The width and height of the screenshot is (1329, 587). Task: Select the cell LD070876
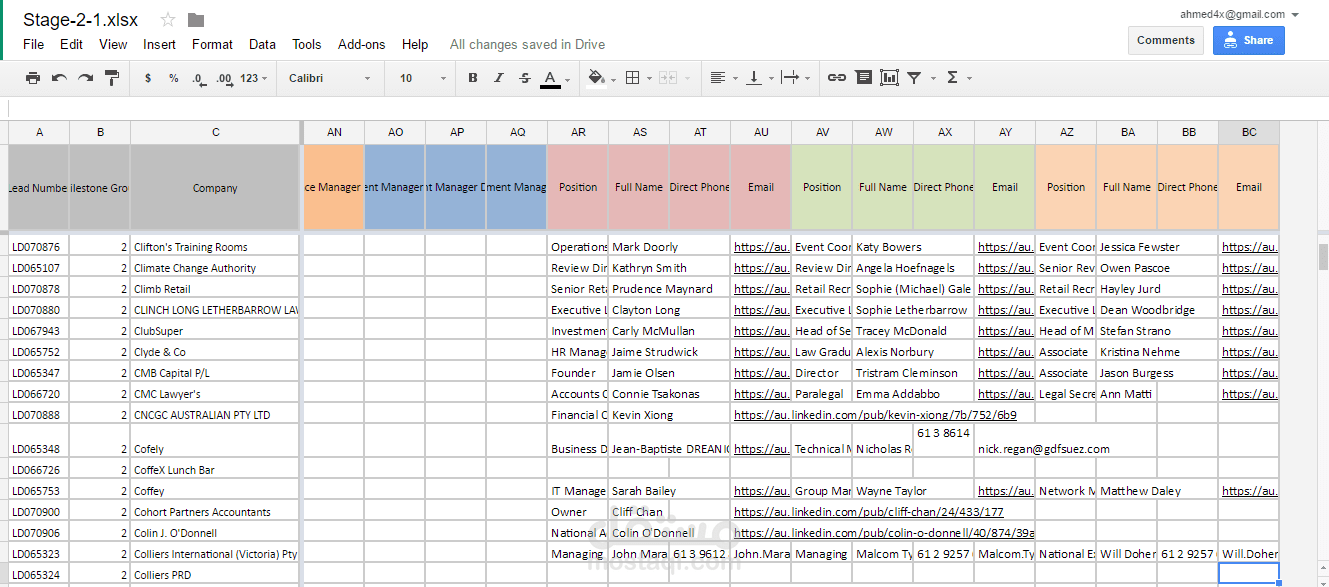point(39,247)
